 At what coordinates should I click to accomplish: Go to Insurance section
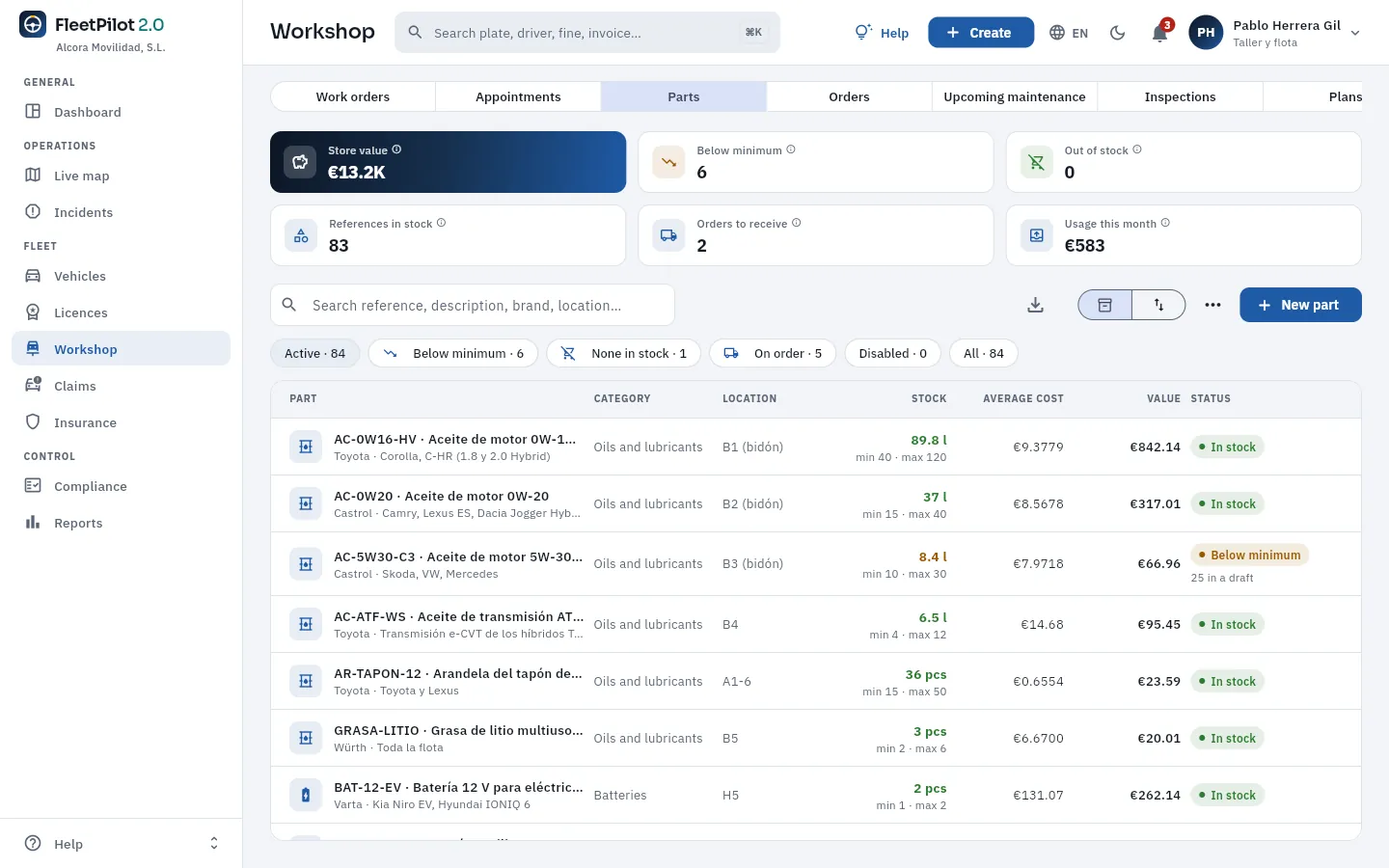pos(121,422)
